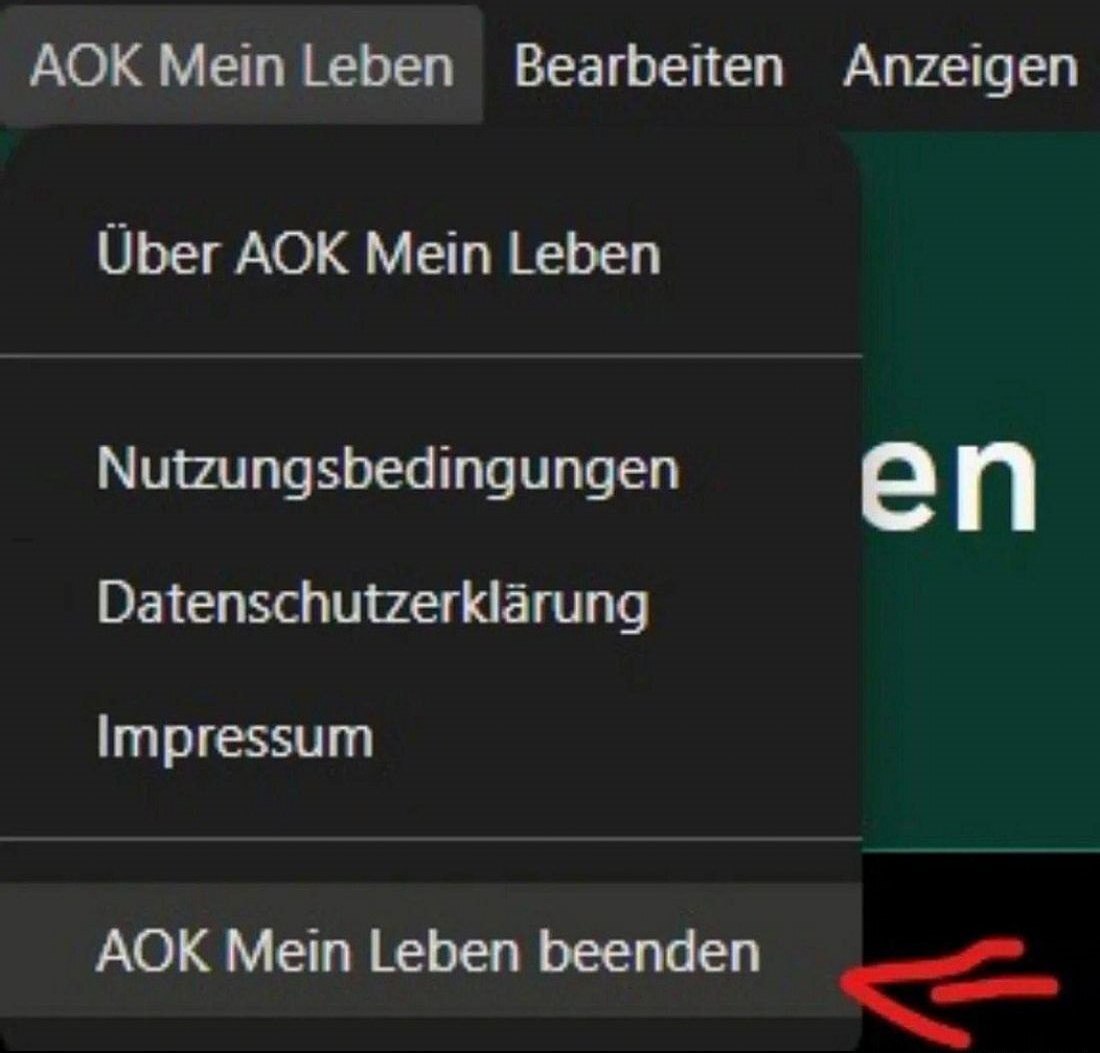Select Über AOK Mein Leben

pos(379,253)
